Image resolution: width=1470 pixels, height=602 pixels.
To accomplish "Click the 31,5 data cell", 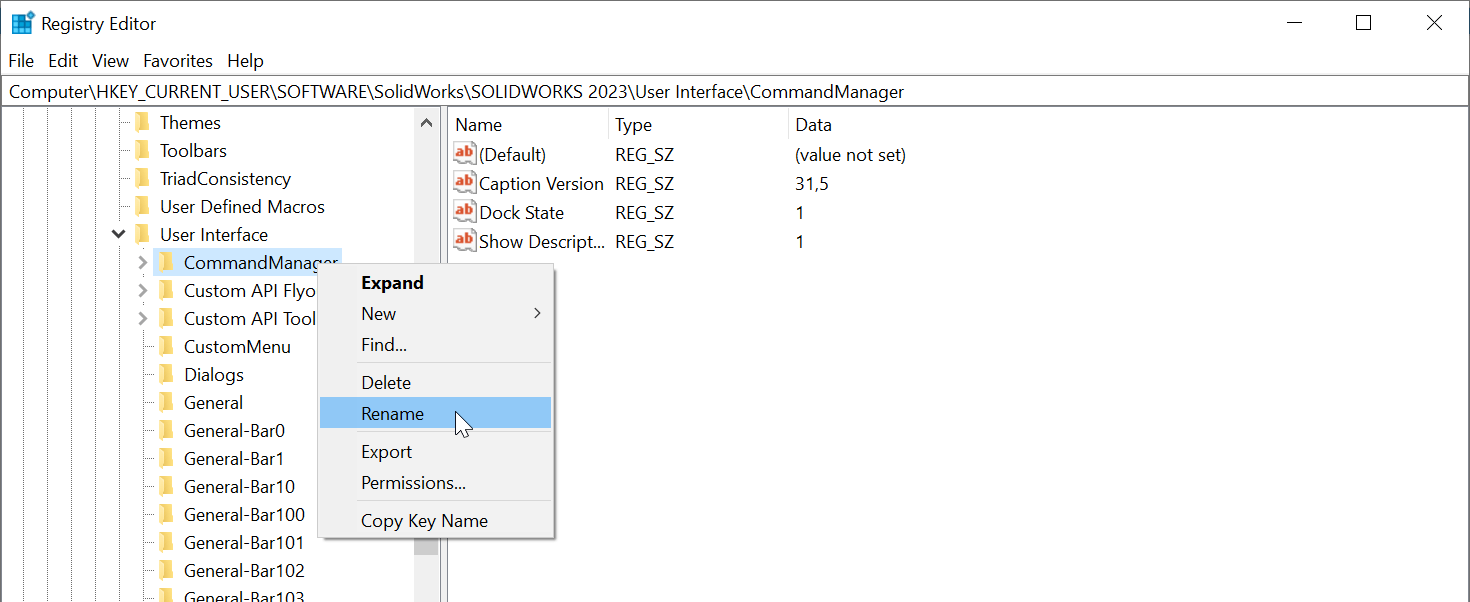I will [811, 184].
